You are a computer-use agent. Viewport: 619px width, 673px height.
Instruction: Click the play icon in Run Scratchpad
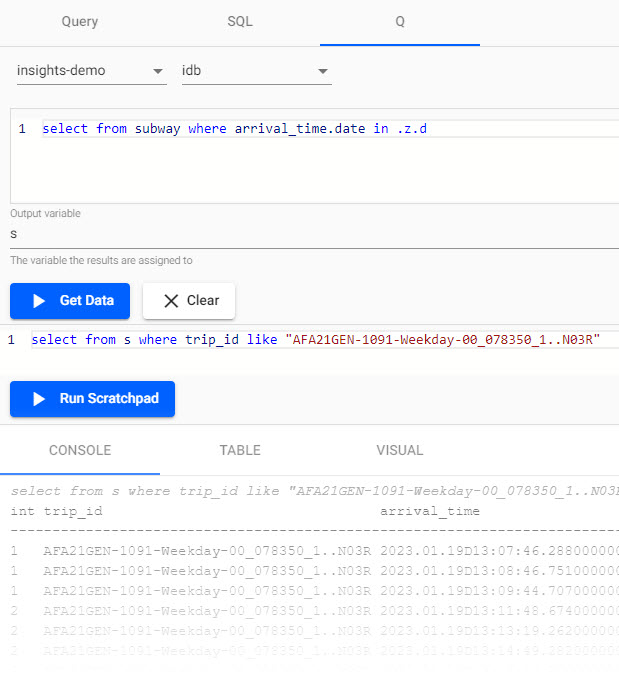click(x=39, y=399)
